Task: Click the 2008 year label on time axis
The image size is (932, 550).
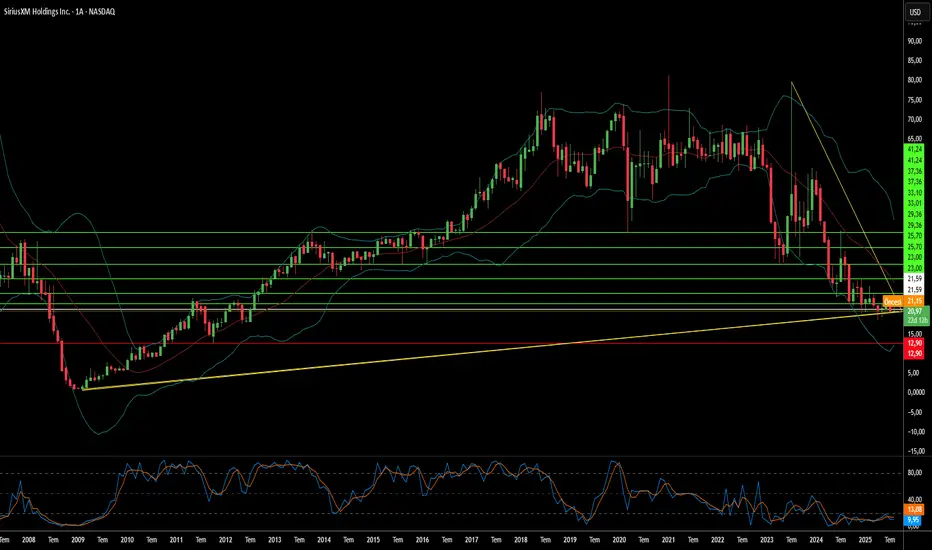Action: tap(28, 540)
